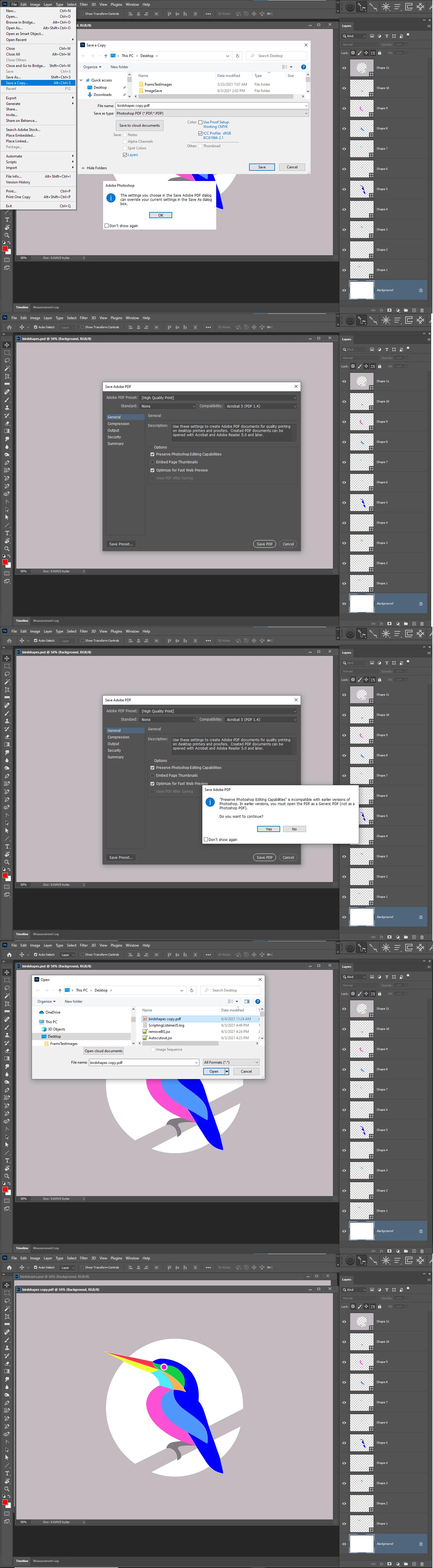Toggle Embed Page Thumbnails in PDF dialog without warning

tap(152, 462)
